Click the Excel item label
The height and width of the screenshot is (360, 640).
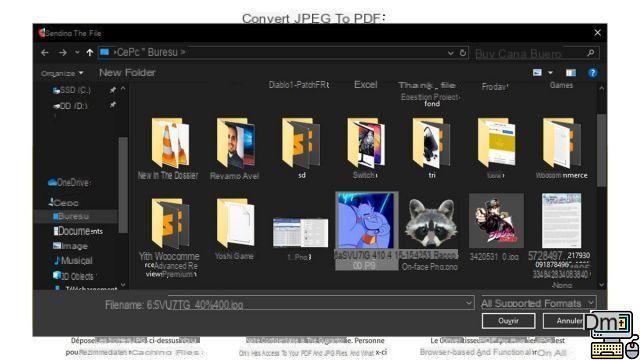click(366, 84)
